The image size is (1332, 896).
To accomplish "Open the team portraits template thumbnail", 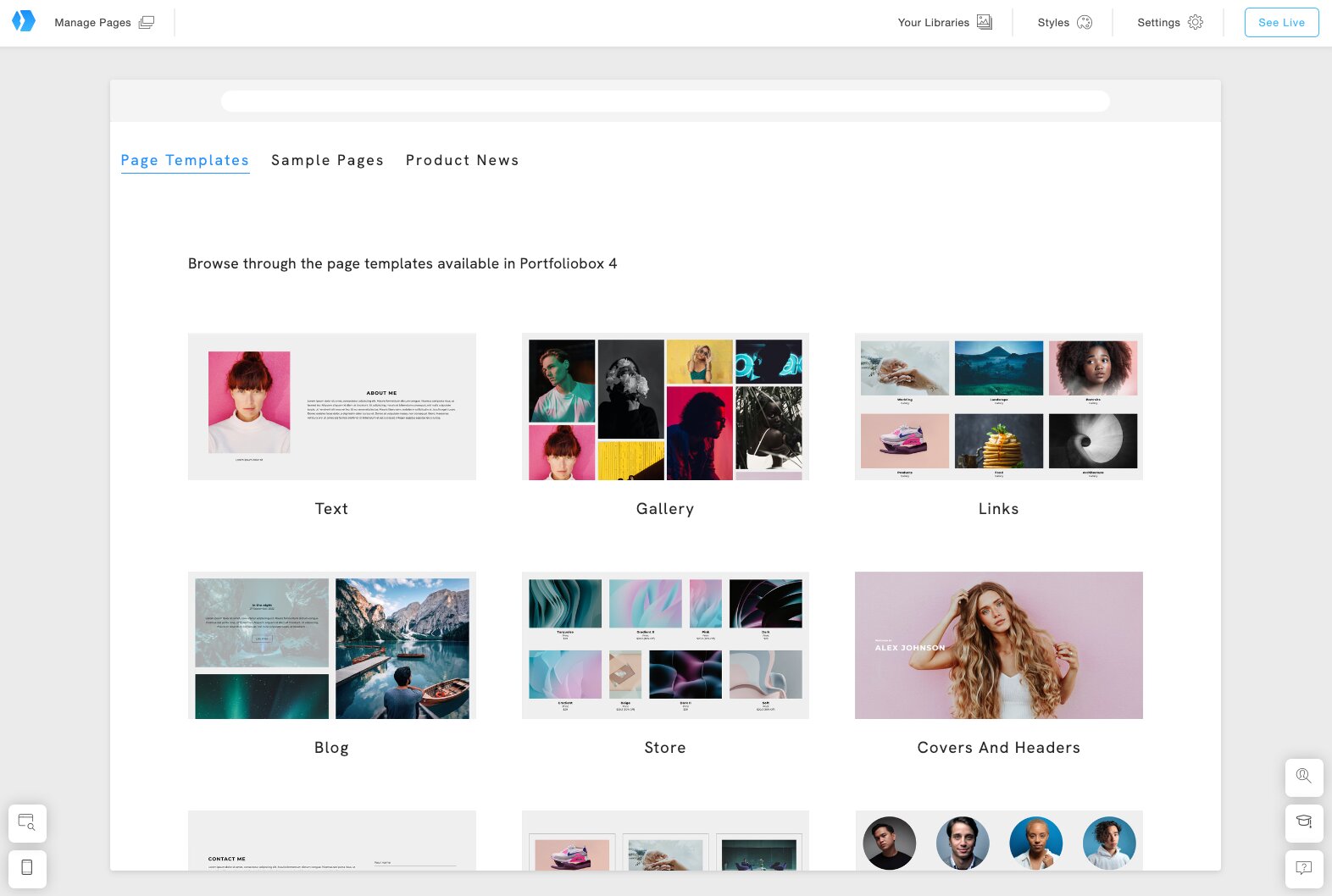I will tap(999, 840).
